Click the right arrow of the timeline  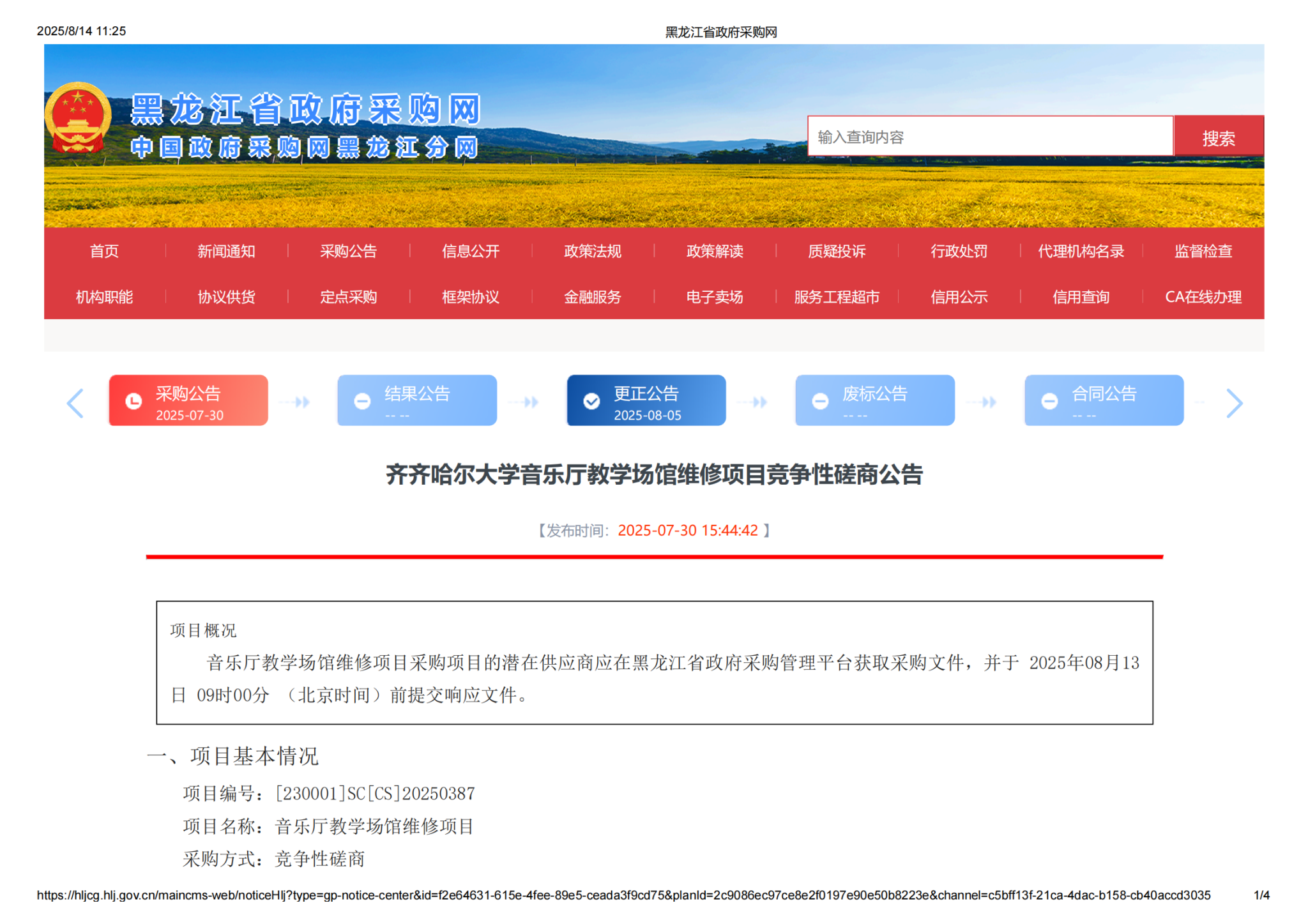point(1234,403)
